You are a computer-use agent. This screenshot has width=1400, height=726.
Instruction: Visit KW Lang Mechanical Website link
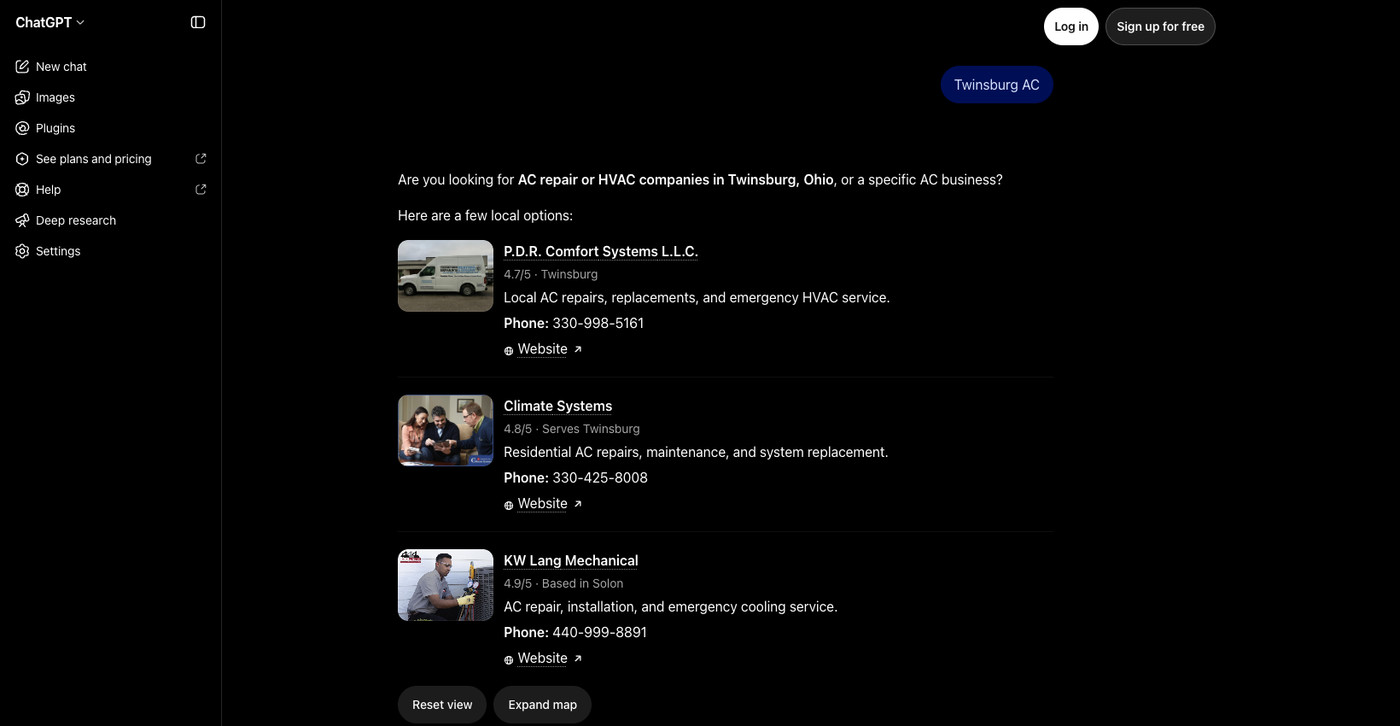[x=543, y=658]
